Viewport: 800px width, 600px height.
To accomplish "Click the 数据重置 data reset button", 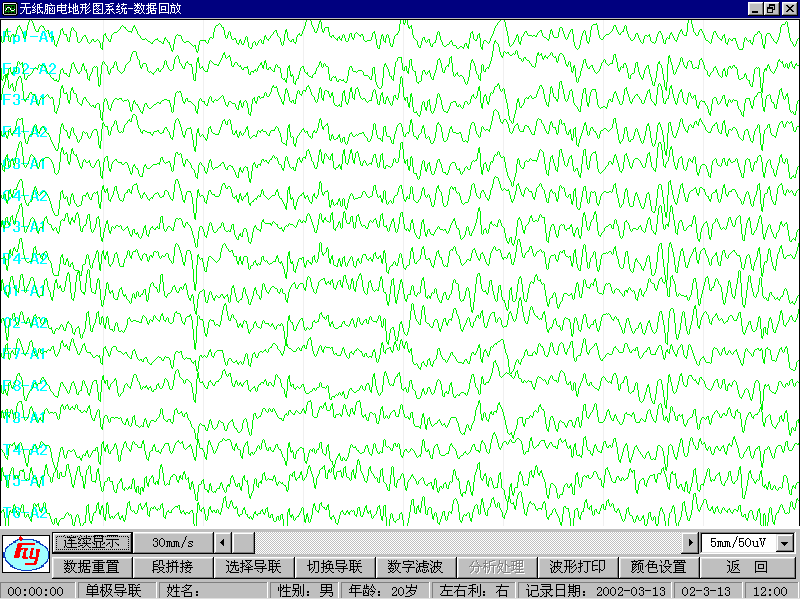I will click(92, 566).
